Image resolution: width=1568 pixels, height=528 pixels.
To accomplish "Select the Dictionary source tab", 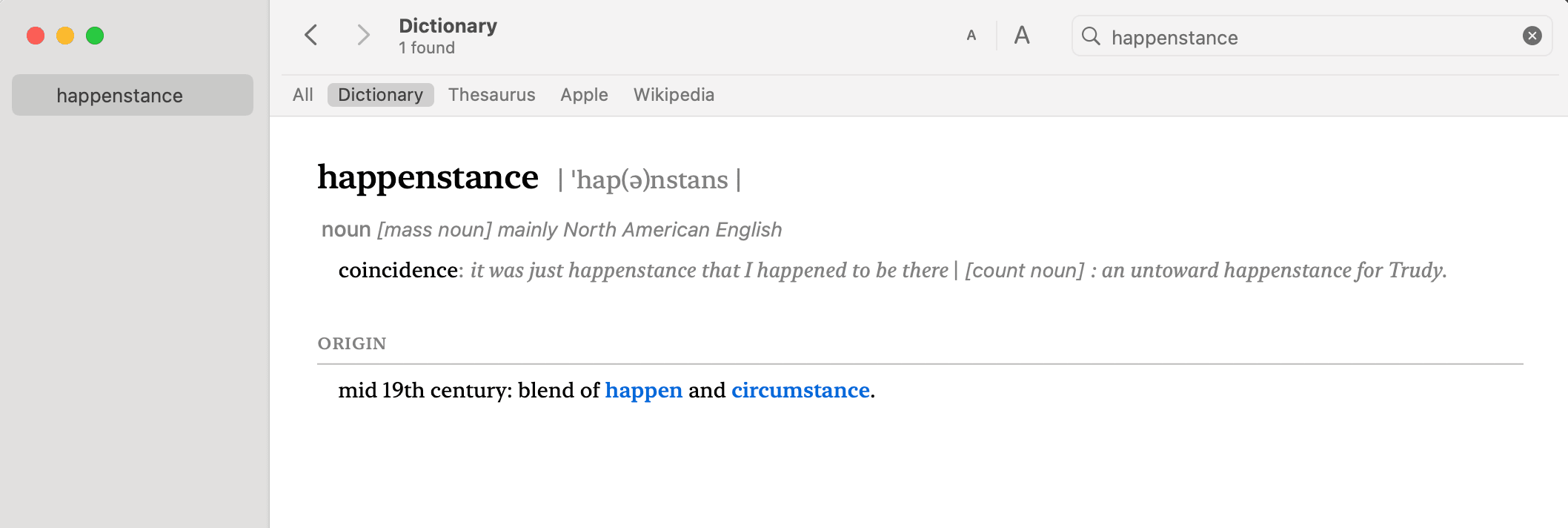I will point(380,95).
